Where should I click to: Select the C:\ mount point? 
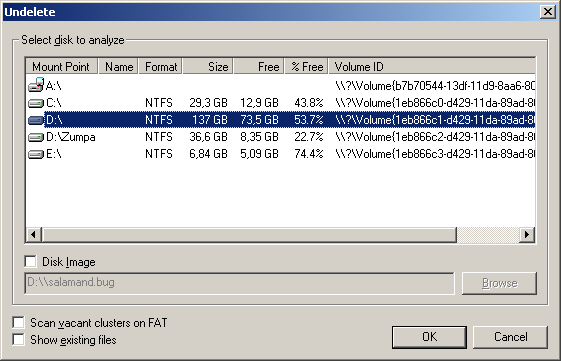54,103
